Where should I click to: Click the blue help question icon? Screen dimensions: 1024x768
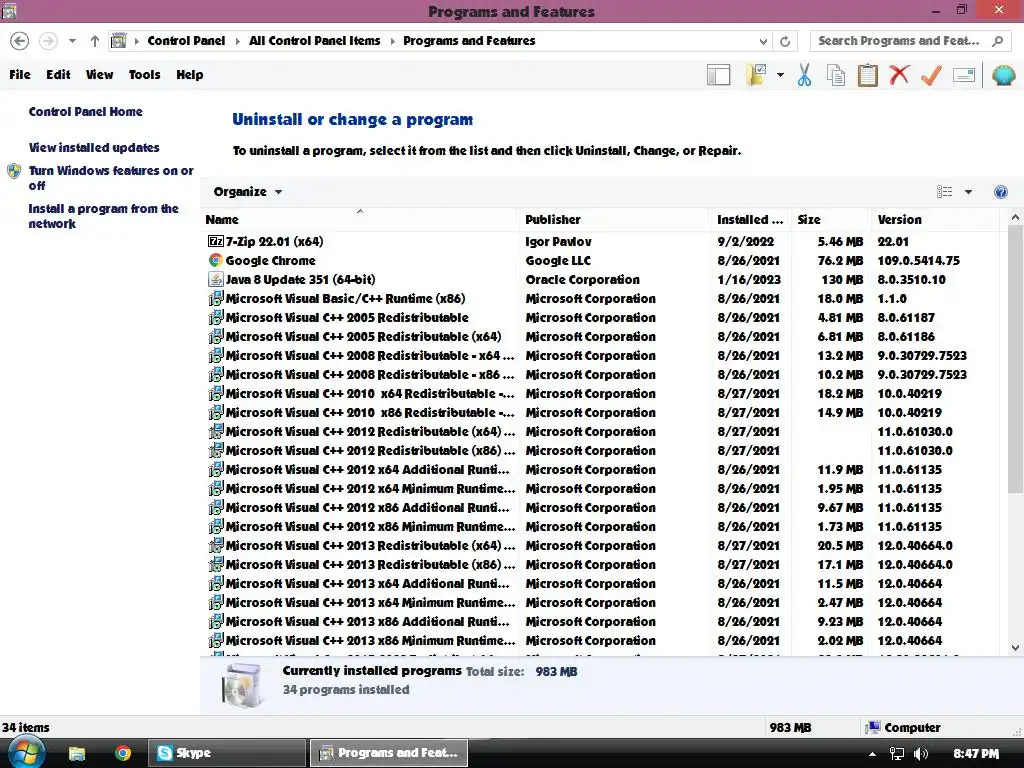pos(1000,191)
